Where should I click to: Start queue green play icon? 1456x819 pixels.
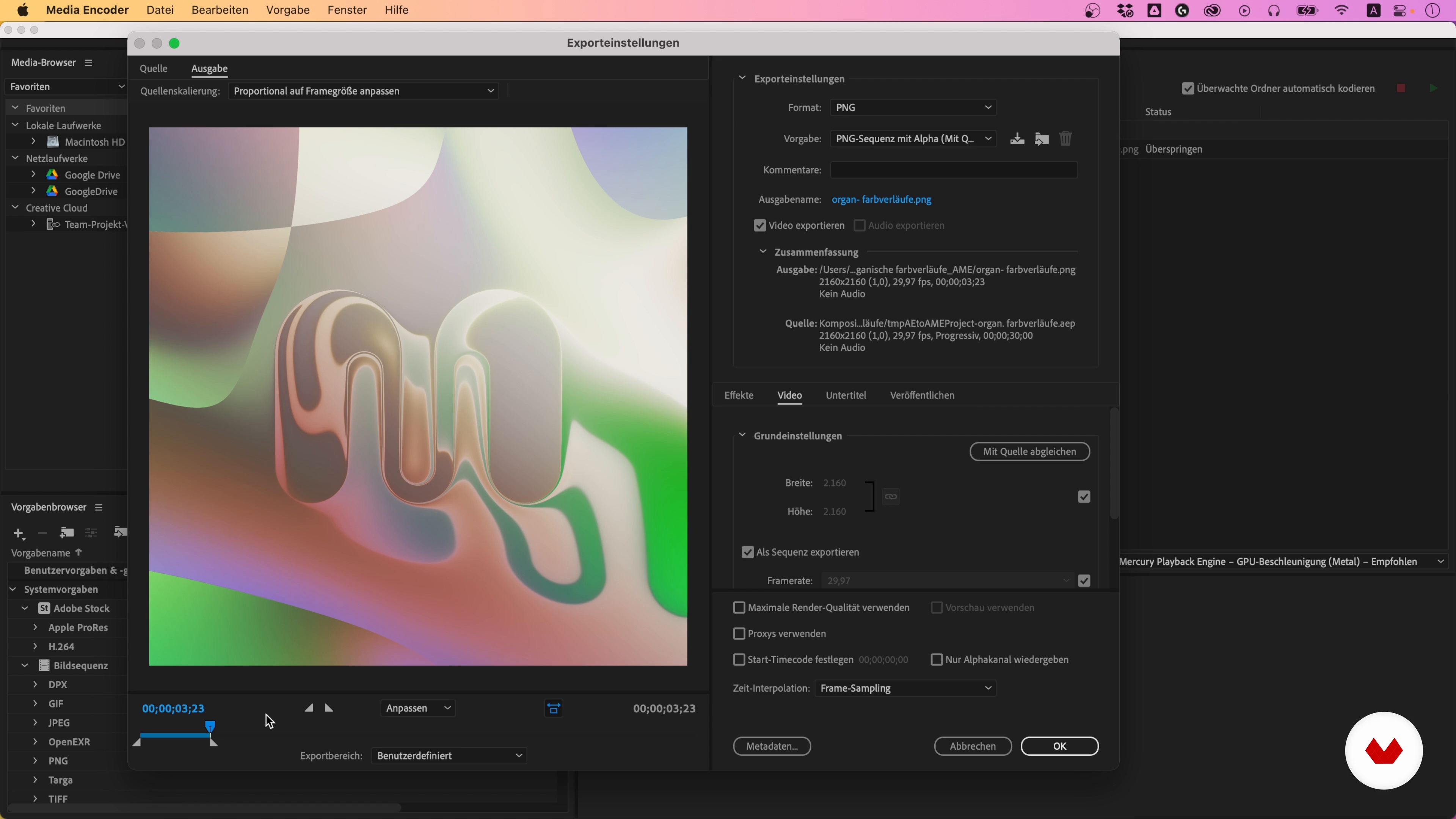(1433, 88)
